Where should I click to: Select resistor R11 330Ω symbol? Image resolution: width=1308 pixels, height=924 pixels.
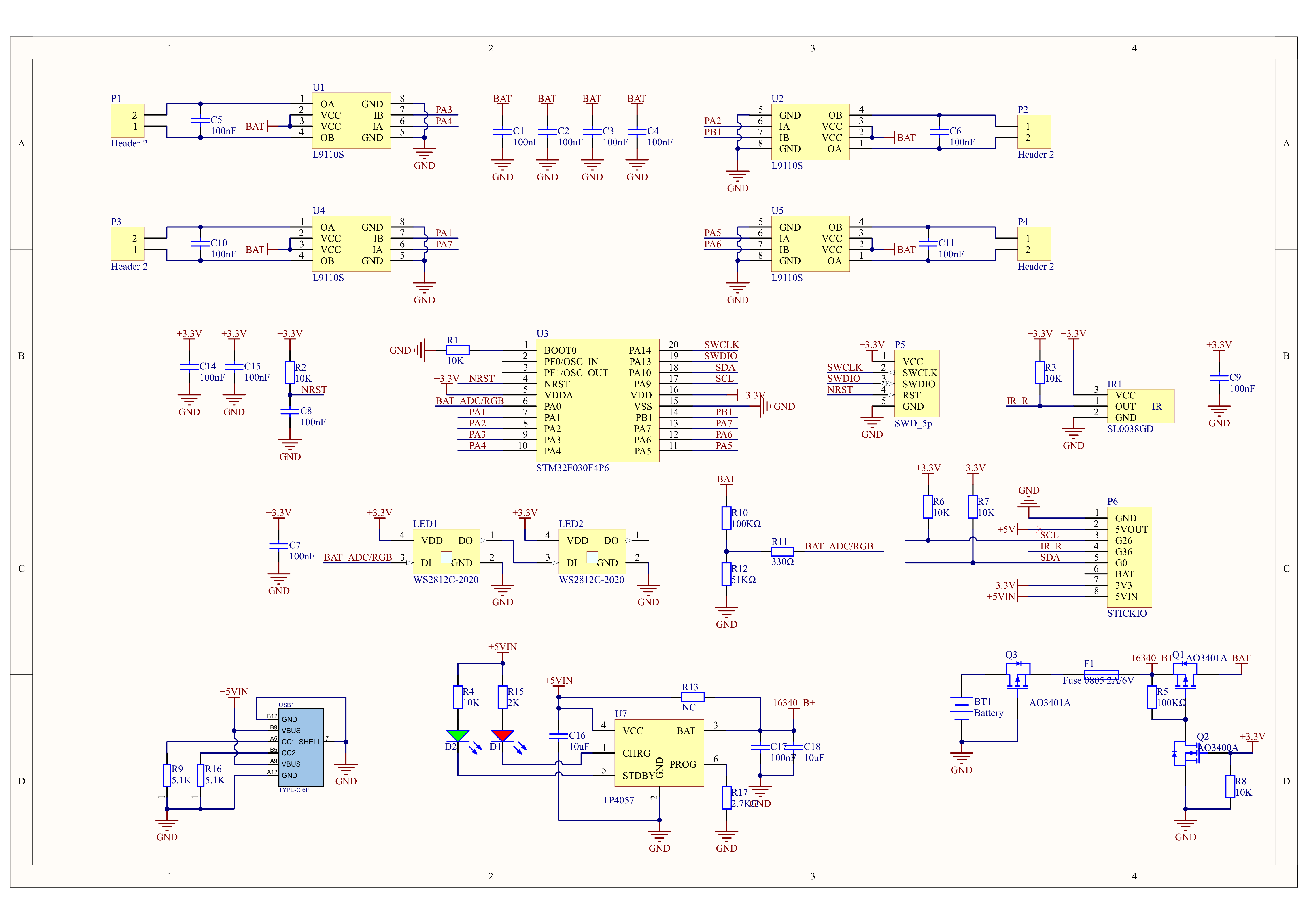click(783, 551)
